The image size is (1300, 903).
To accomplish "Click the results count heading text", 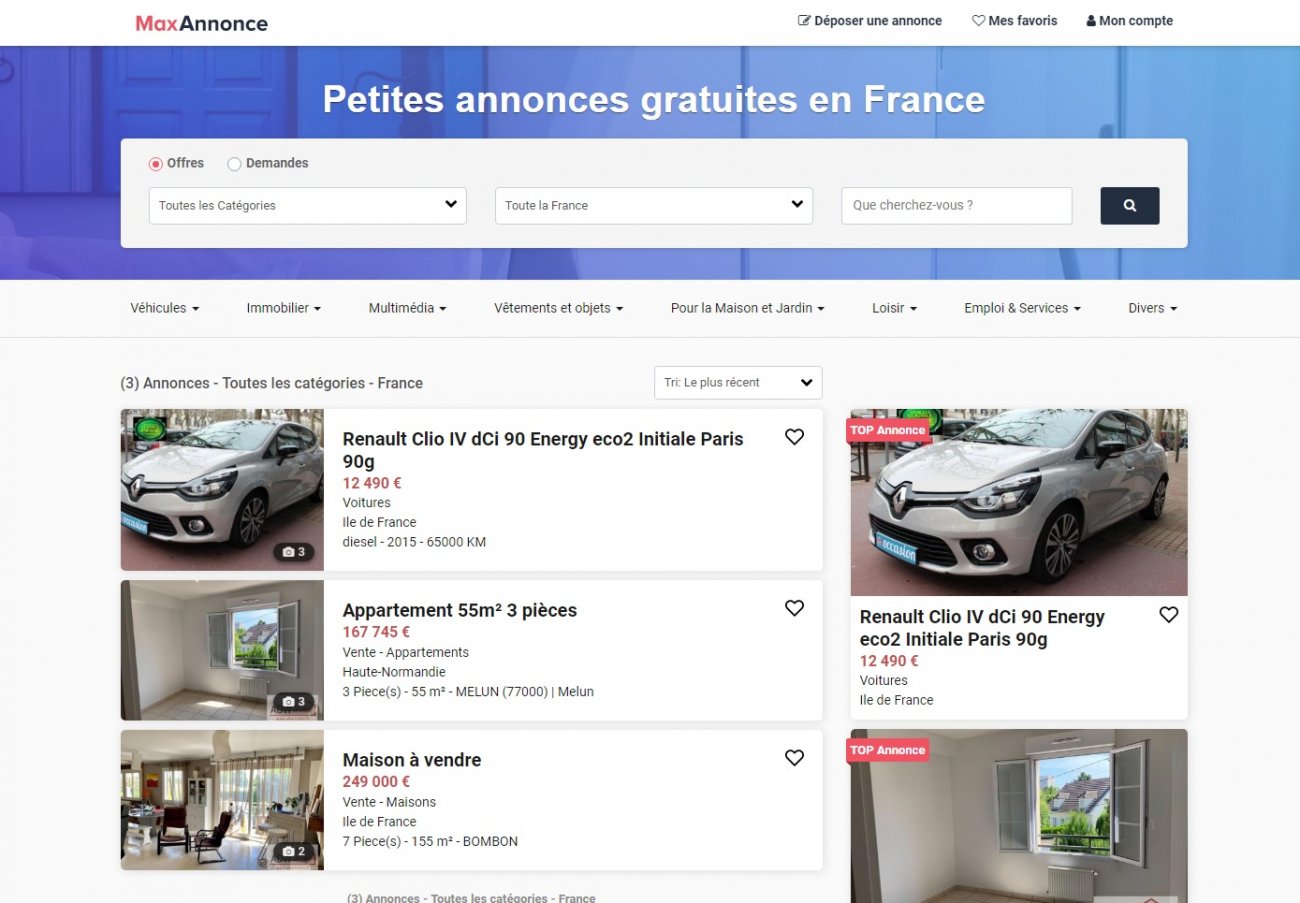I will (x=271, y=383).
